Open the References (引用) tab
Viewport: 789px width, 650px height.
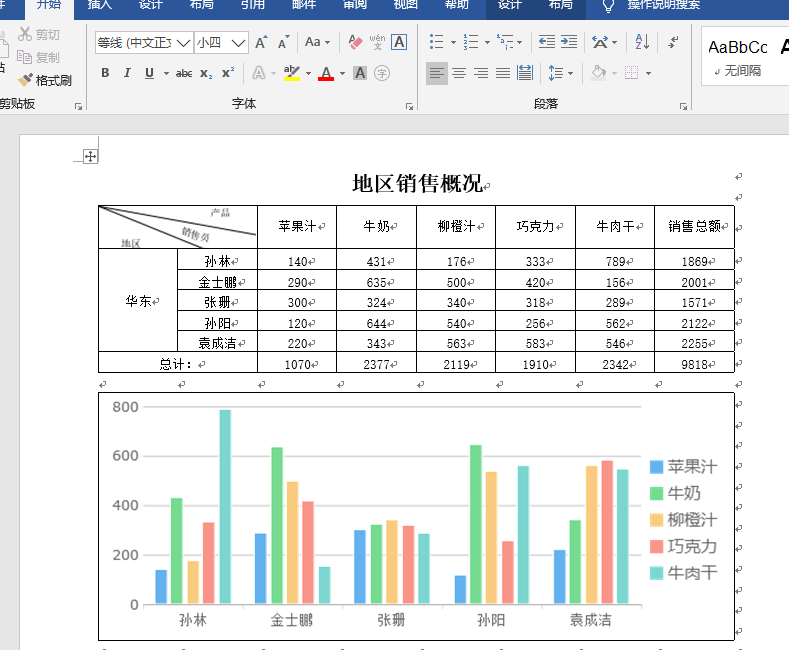[253, 5]
